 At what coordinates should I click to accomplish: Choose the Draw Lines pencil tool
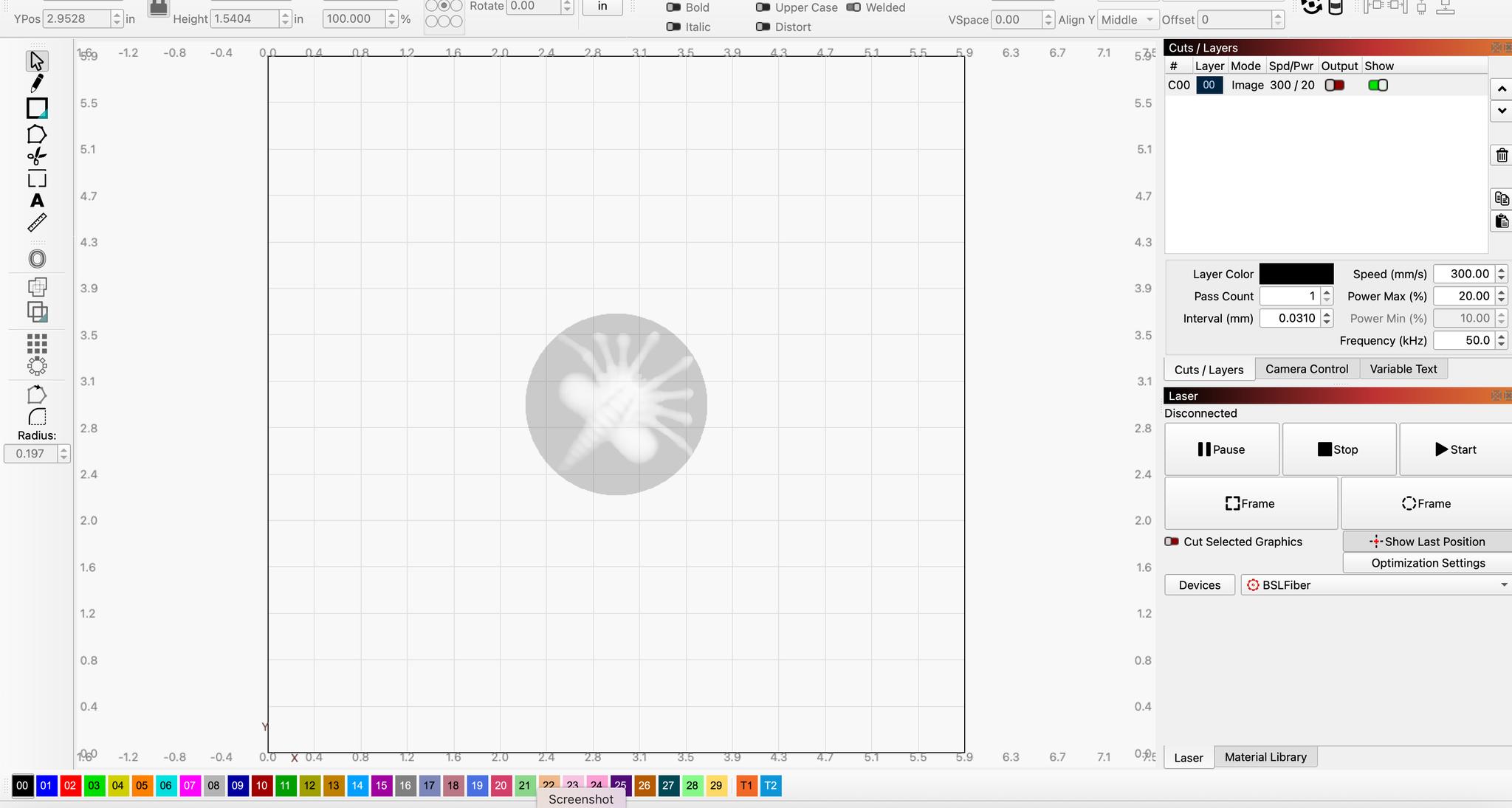click(37, 83)
